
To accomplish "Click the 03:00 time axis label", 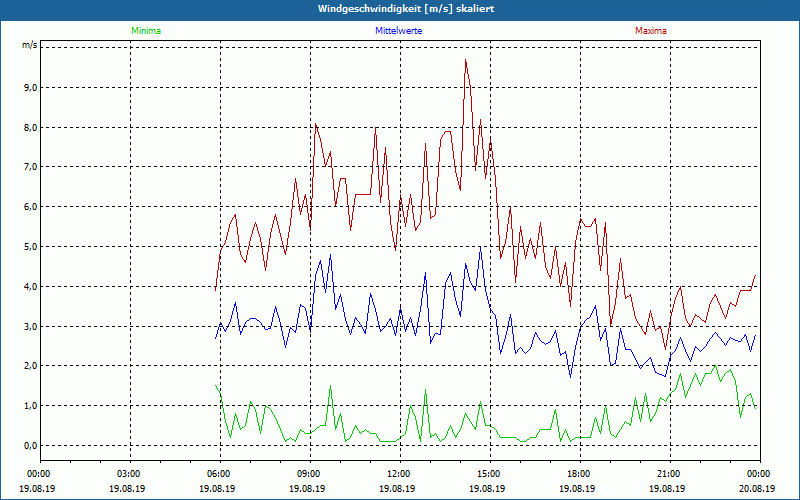I will pyautogui.click(x=128, y=474).
